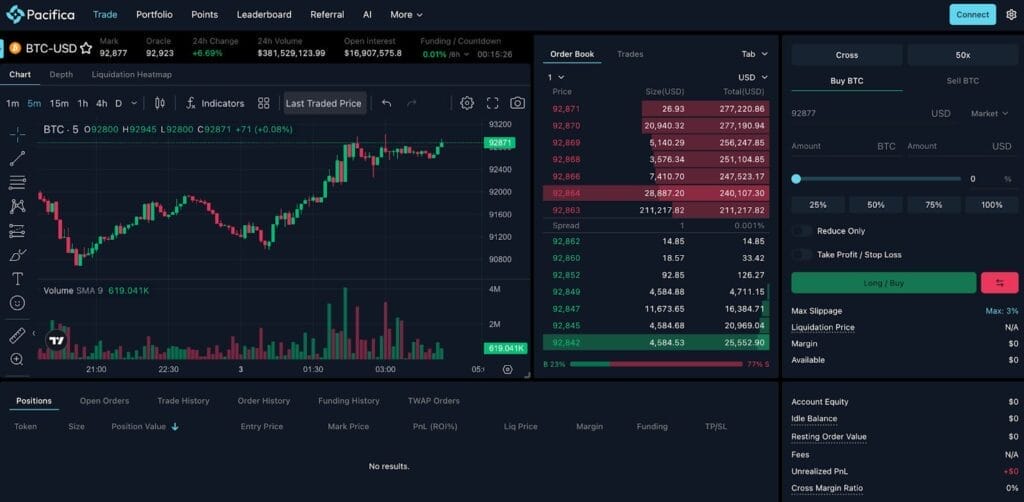
Task: Take a chart snapshot with camera icon
Action: (517, 103)
